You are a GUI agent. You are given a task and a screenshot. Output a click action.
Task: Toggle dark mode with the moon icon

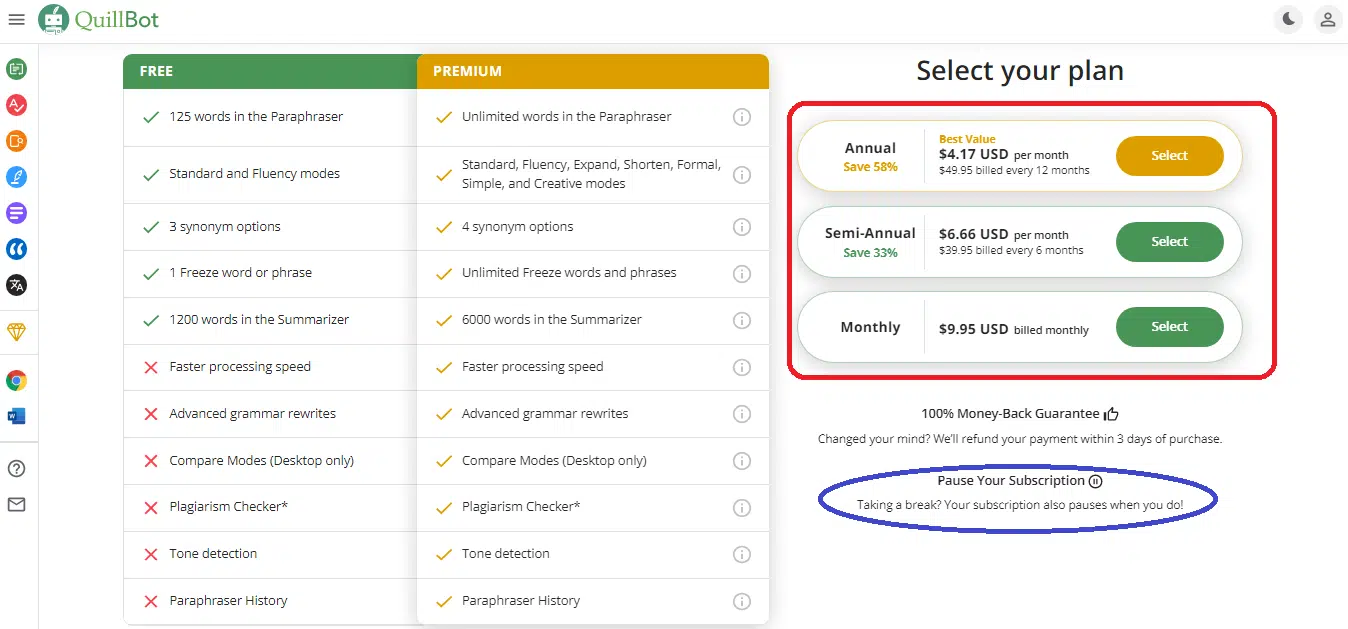coord(1288,19)
